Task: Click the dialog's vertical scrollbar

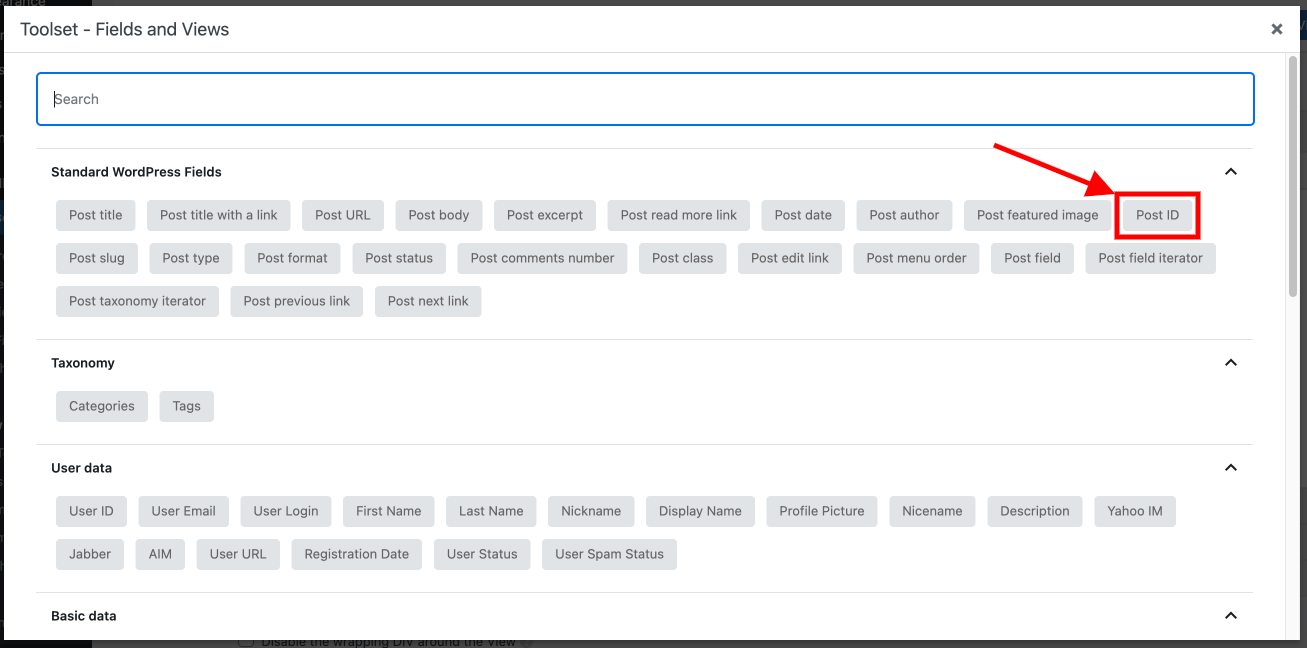Action: tap(1295, 177)
